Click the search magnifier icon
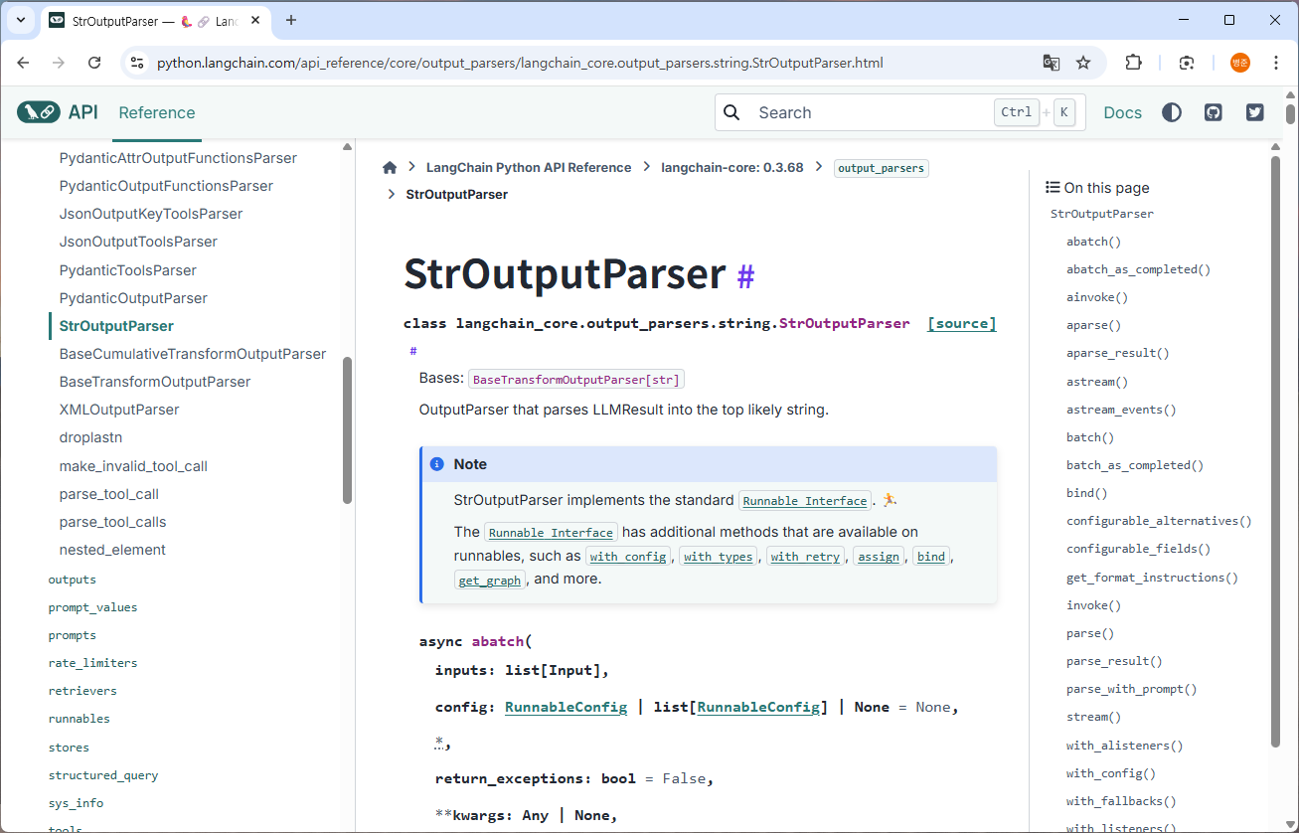Screen dimensions: 1299x833 [x=732, y=112]
